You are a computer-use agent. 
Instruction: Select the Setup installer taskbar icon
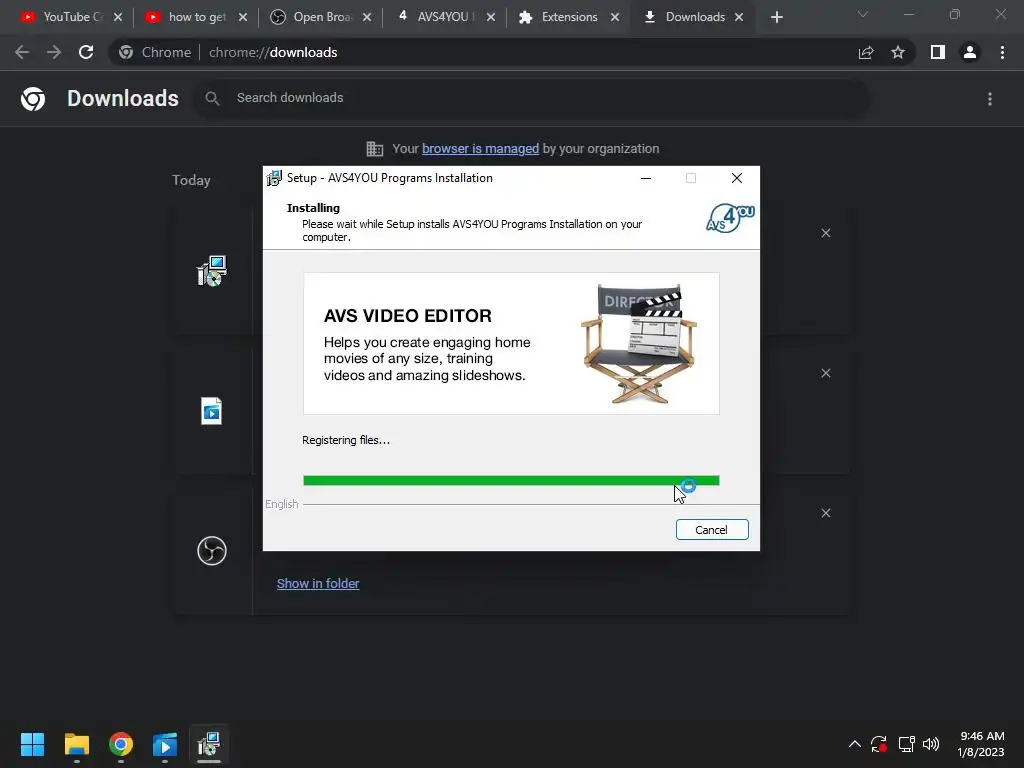209,744
